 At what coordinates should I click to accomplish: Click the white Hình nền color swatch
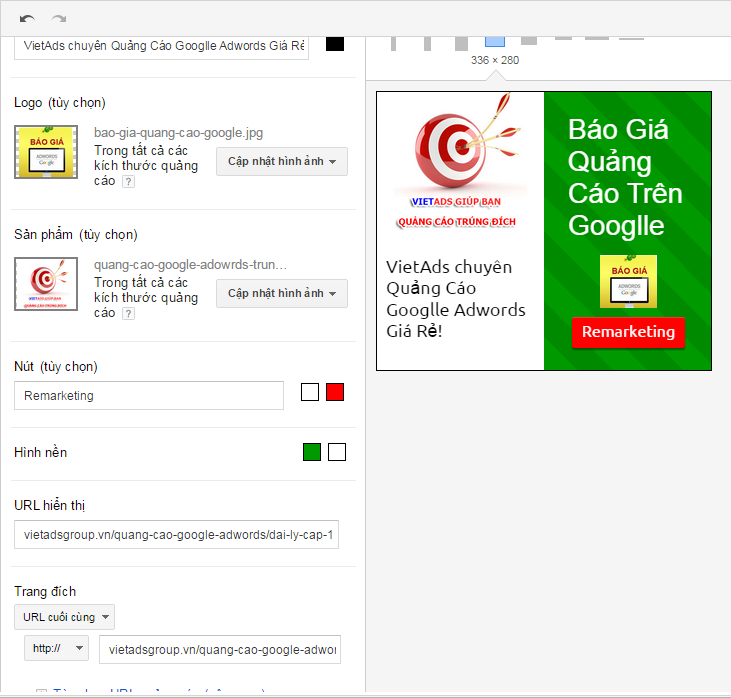point(337,452)
